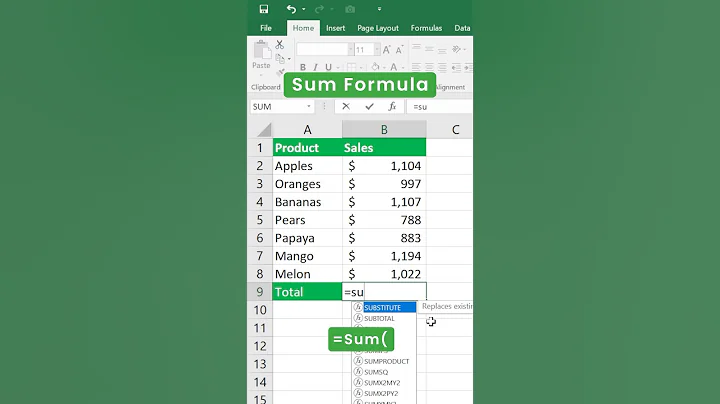
Task: Switch to the Data tab
Action: (x=462, y=28)
